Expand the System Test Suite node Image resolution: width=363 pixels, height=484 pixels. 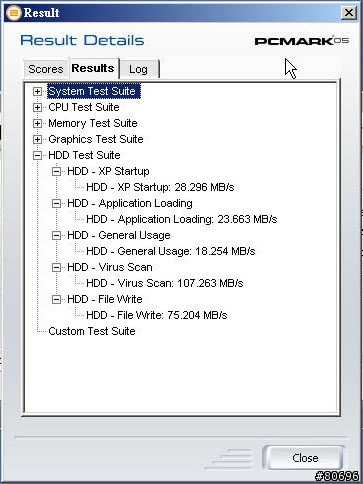37,91
